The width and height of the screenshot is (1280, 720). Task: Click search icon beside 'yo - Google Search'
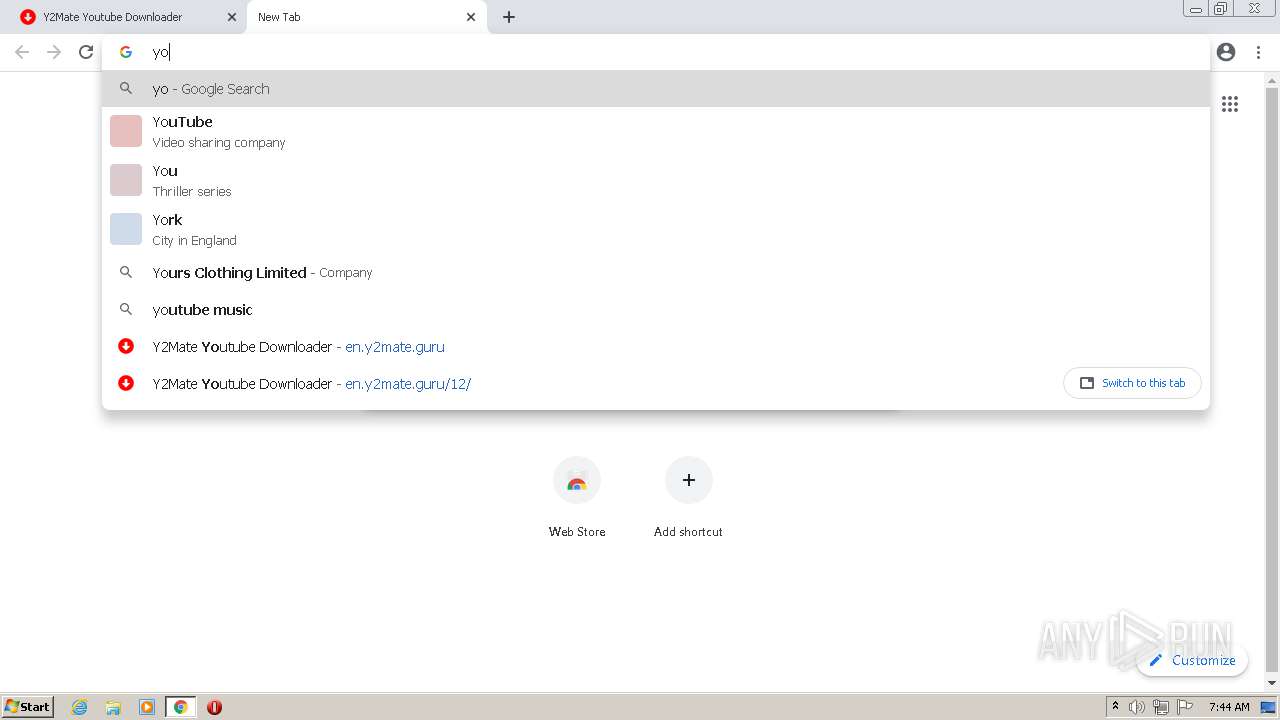tap(126, 88)
